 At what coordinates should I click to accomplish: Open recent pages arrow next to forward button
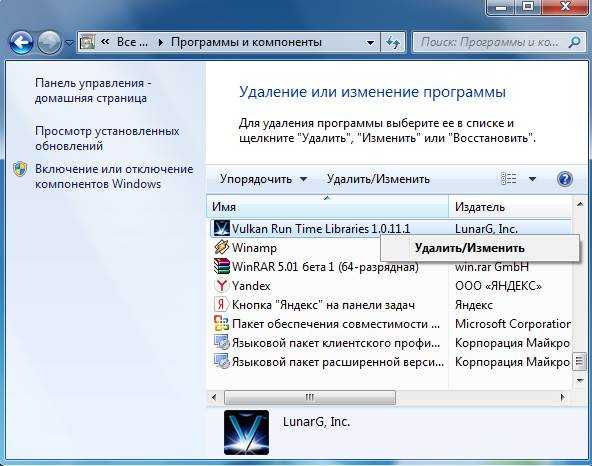pyautogui.click(x=69, y=43)
